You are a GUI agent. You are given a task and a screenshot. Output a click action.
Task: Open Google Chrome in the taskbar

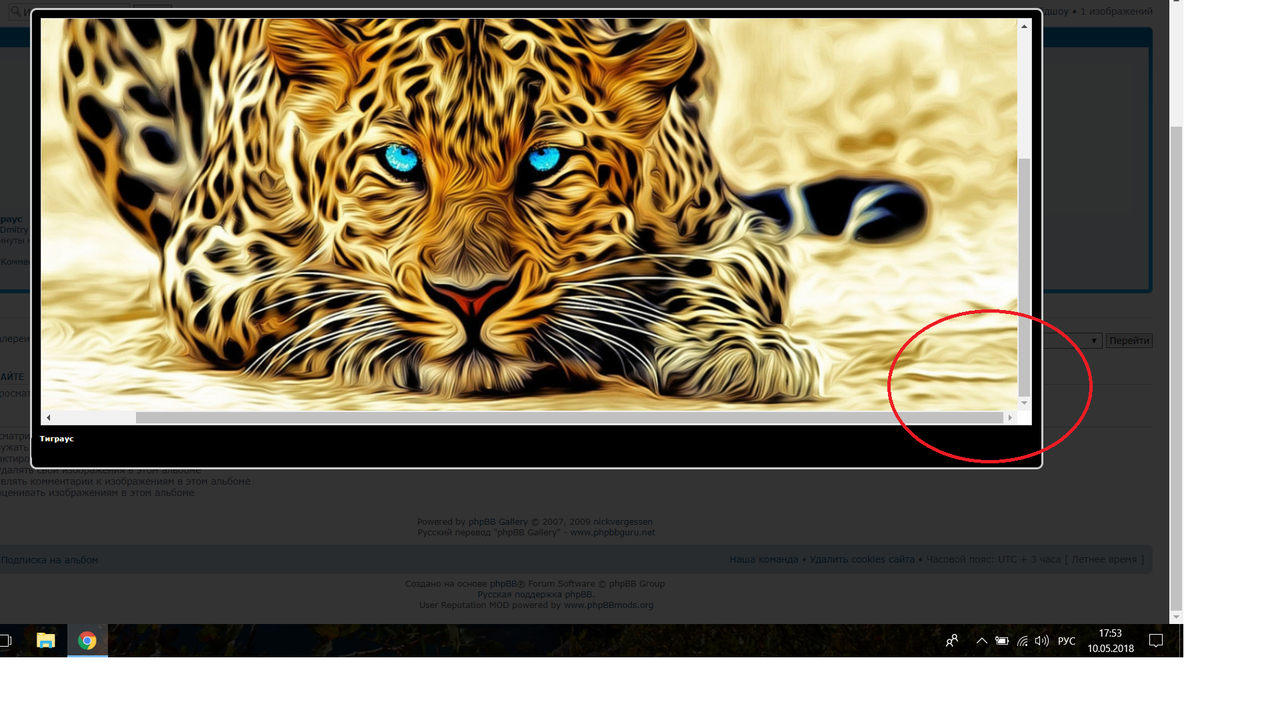click(87, 641)
